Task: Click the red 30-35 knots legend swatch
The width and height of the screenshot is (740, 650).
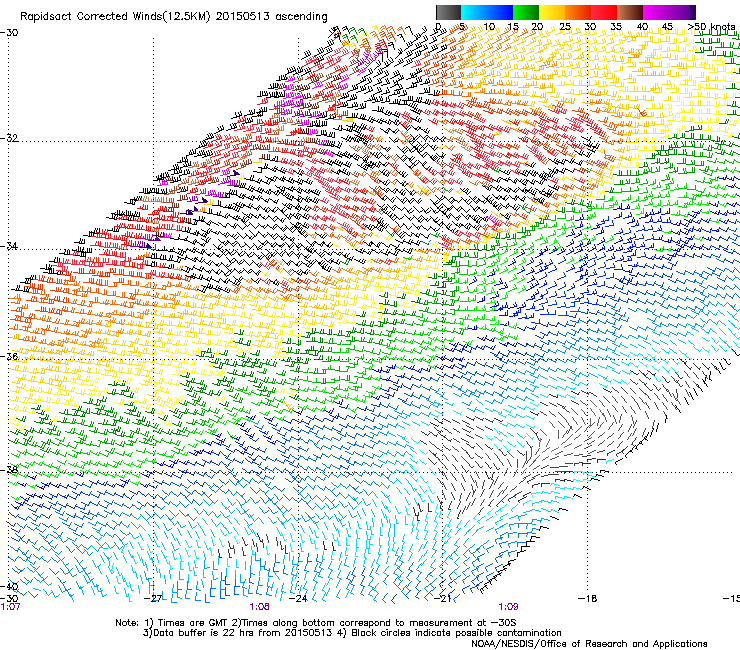Action: pyautogui.click(x=604, y=12)
